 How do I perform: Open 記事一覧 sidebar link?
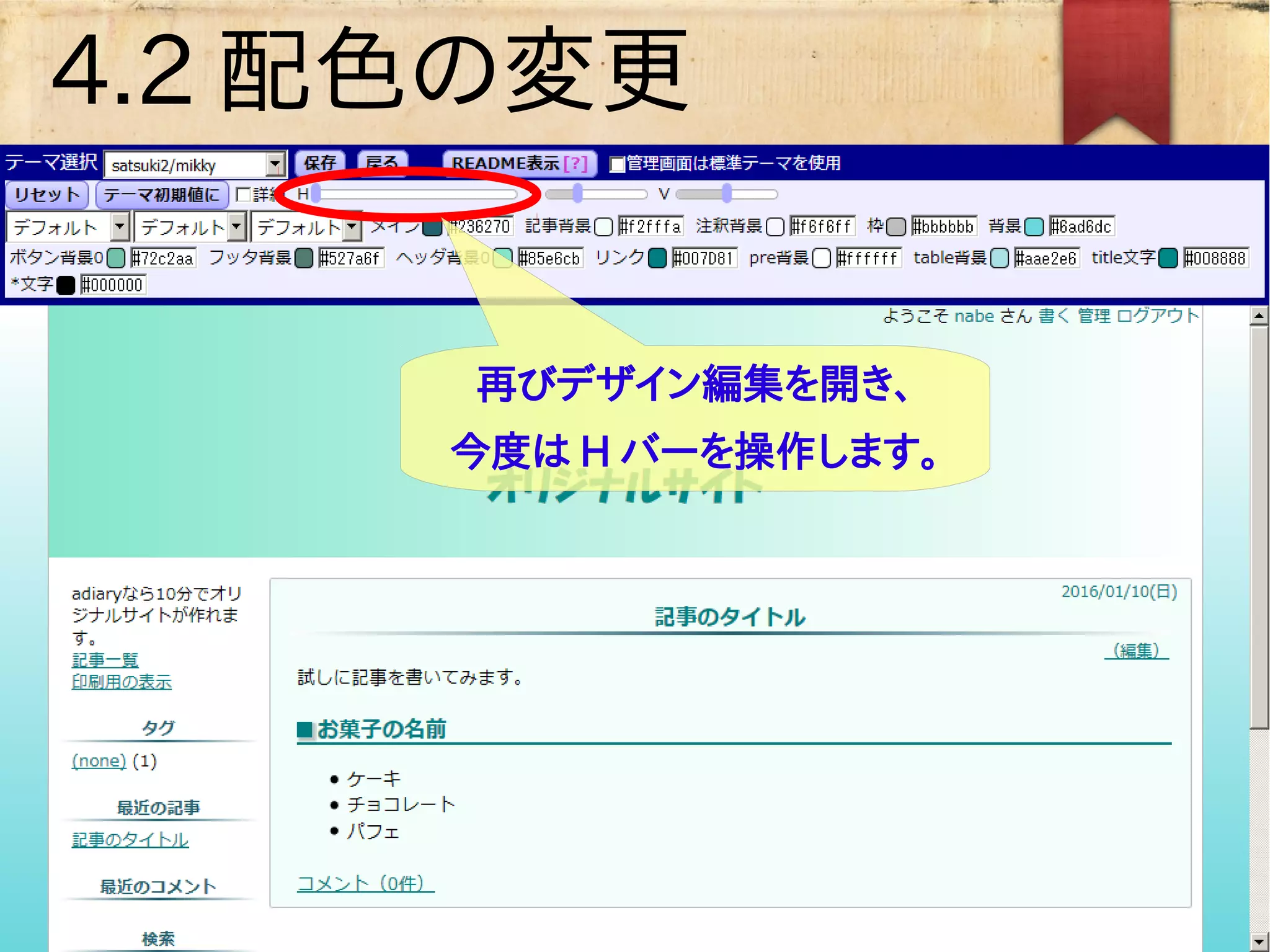[105, 660]
